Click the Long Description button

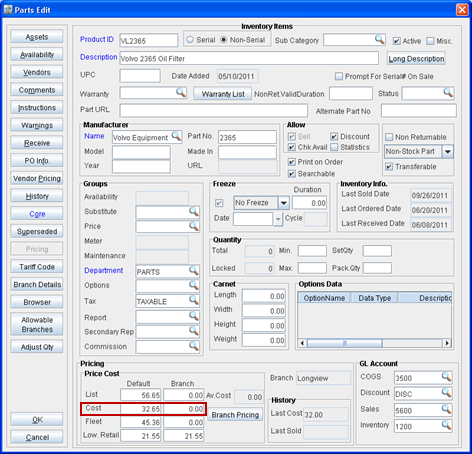[416, 59]
